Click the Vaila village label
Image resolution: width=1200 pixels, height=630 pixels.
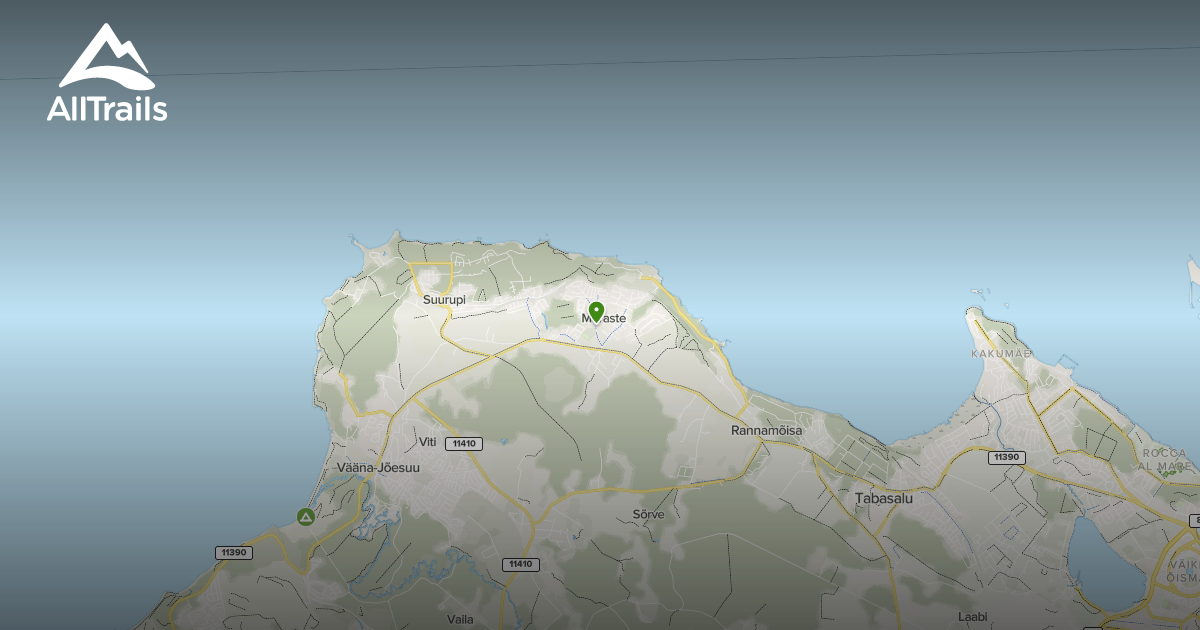click(x=461, y=619)
